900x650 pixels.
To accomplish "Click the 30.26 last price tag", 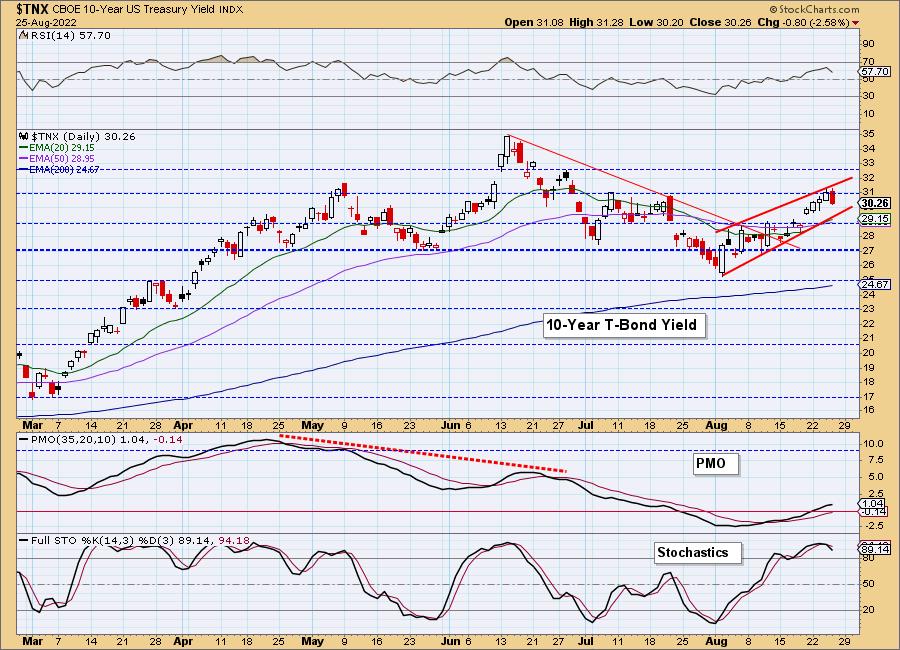I will [875, 203].
